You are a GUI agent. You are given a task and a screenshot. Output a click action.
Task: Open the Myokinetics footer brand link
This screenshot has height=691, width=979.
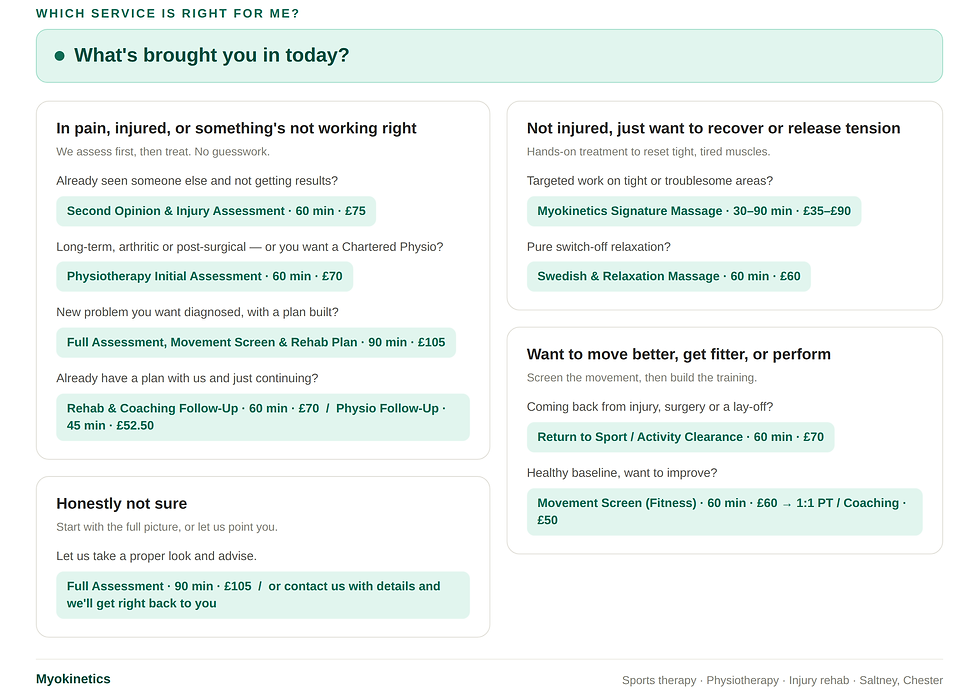coord(73,679)
